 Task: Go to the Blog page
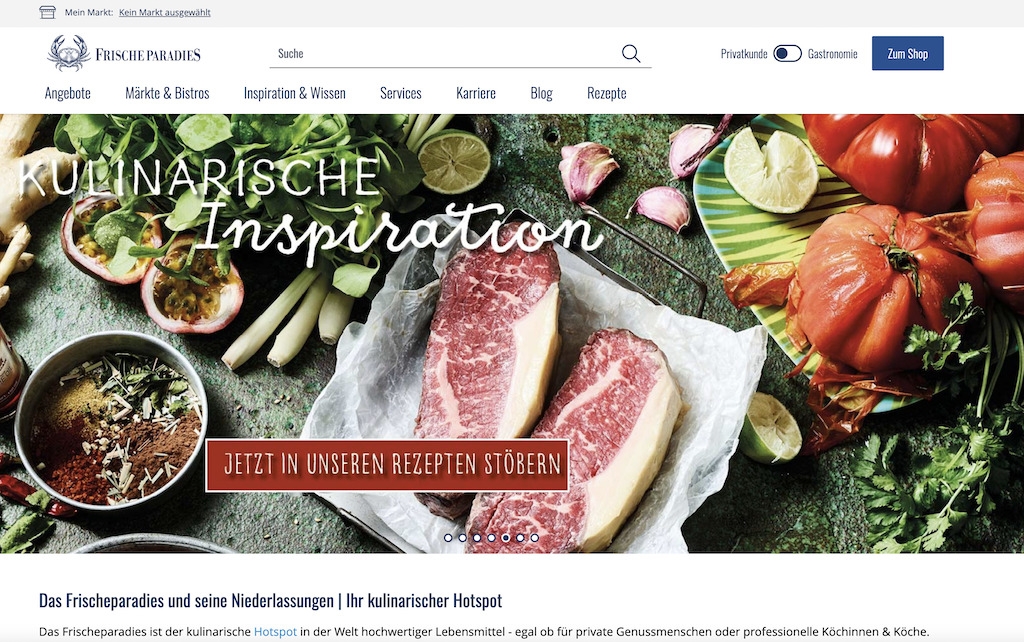click(x=541, y=93)
